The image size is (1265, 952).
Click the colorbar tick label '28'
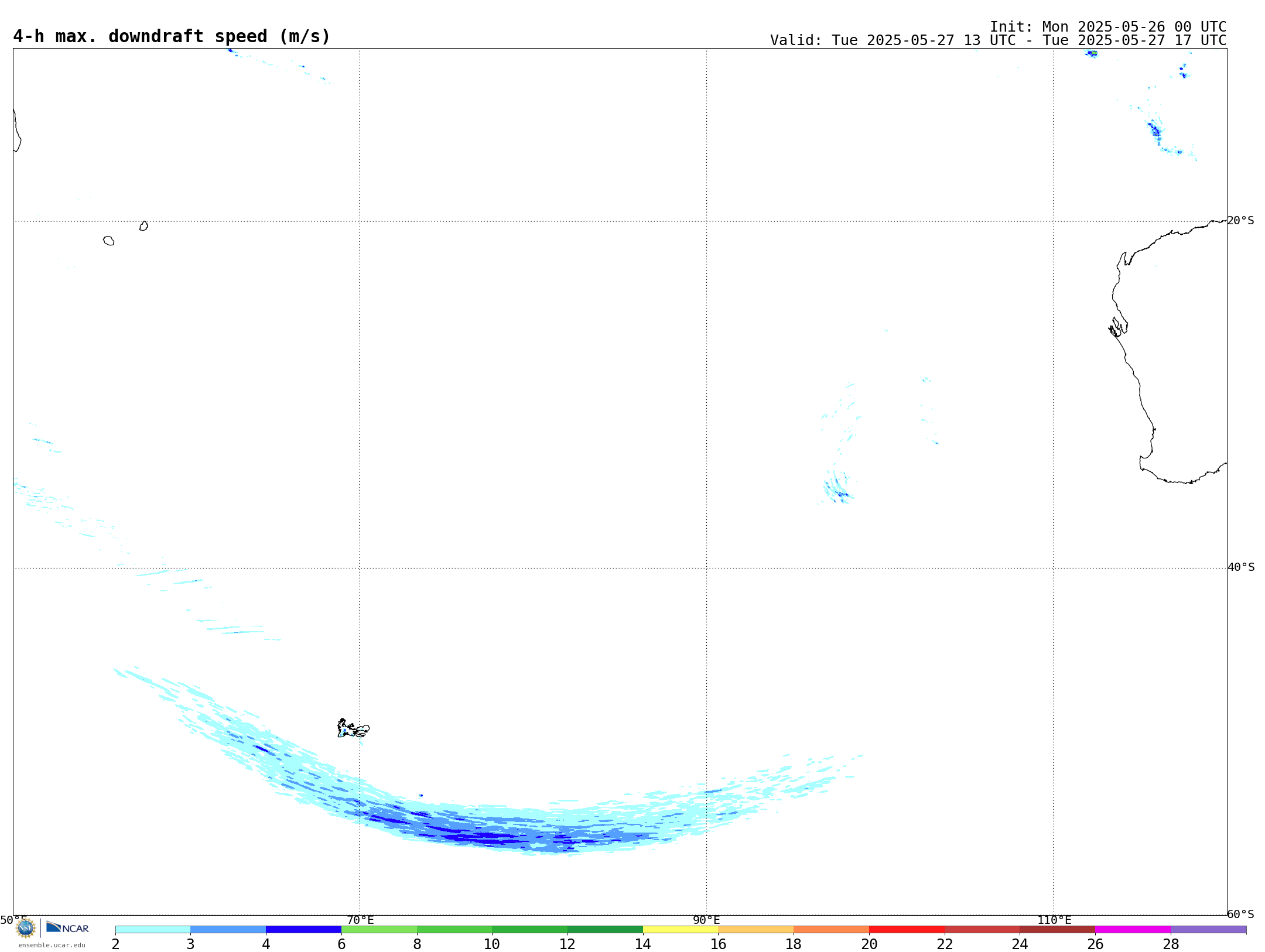click(1171, 944)
